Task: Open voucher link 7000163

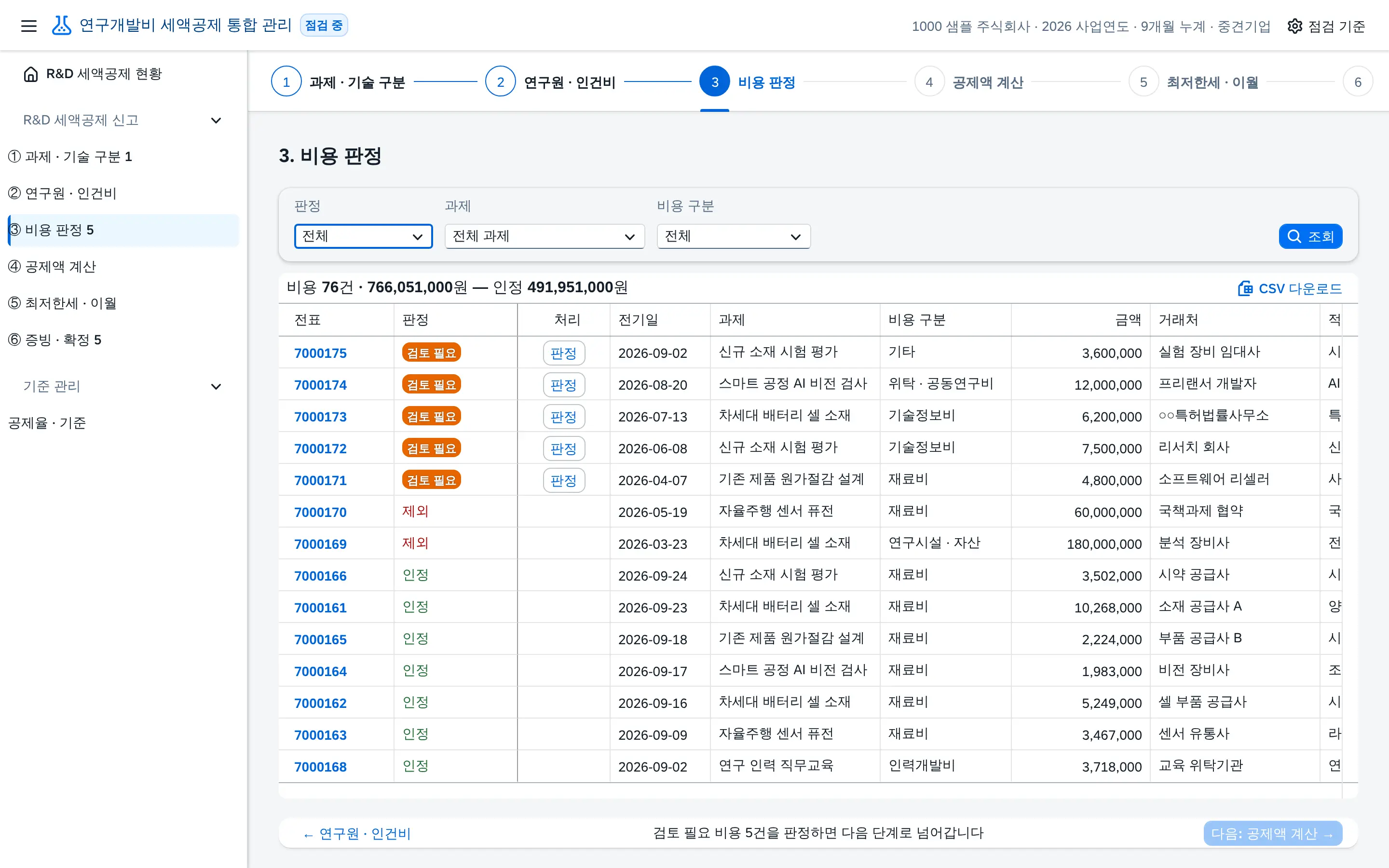Action: point(320,735)
